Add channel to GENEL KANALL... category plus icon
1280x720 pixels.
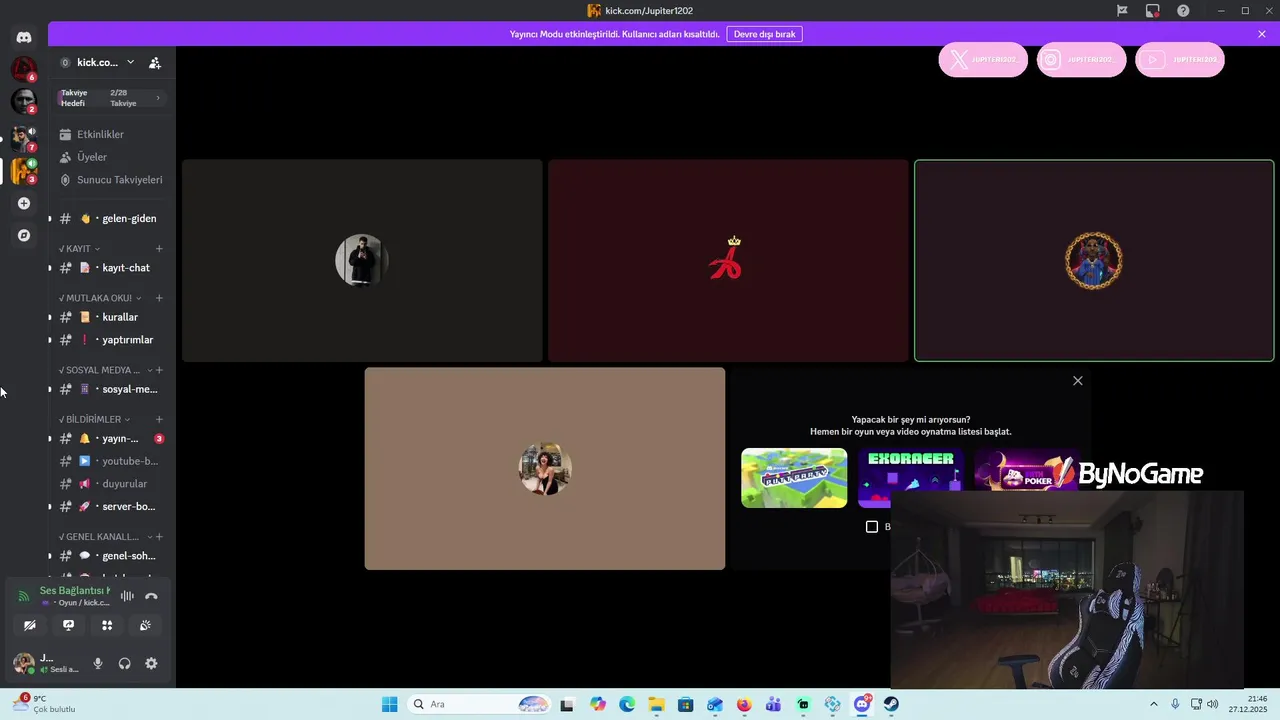click(x=159, y=537)
